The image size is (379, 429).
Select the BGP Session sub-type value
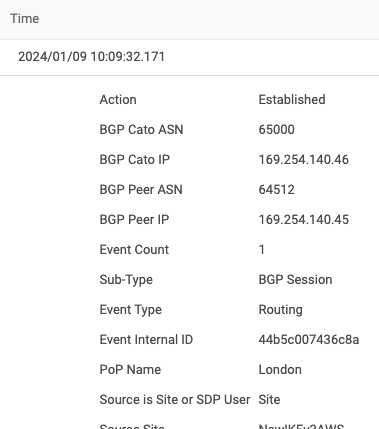(295, 280)
